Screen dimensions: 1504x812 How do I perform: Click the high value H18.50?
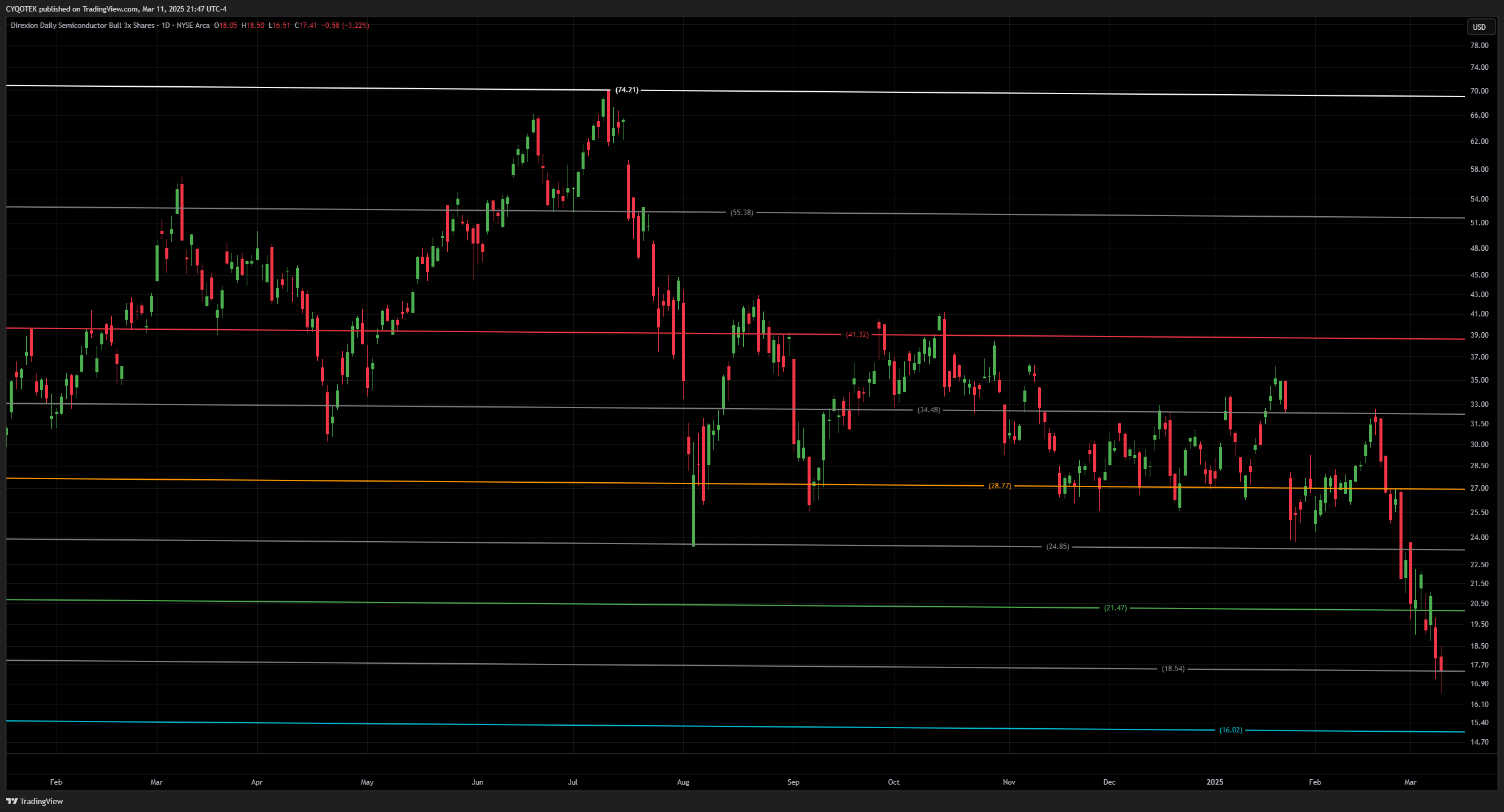point(253,26)
